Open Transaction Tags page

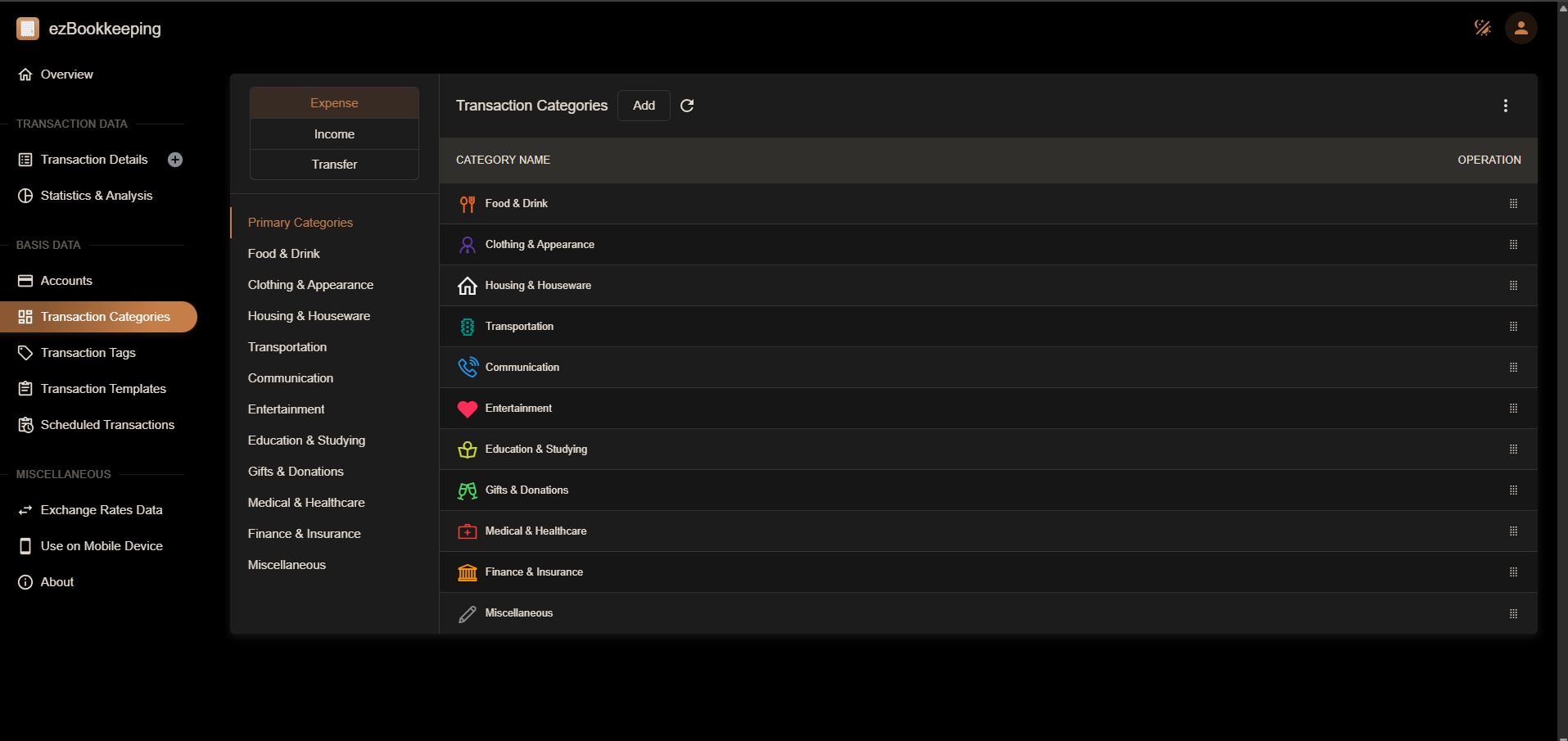pos(98,353)
